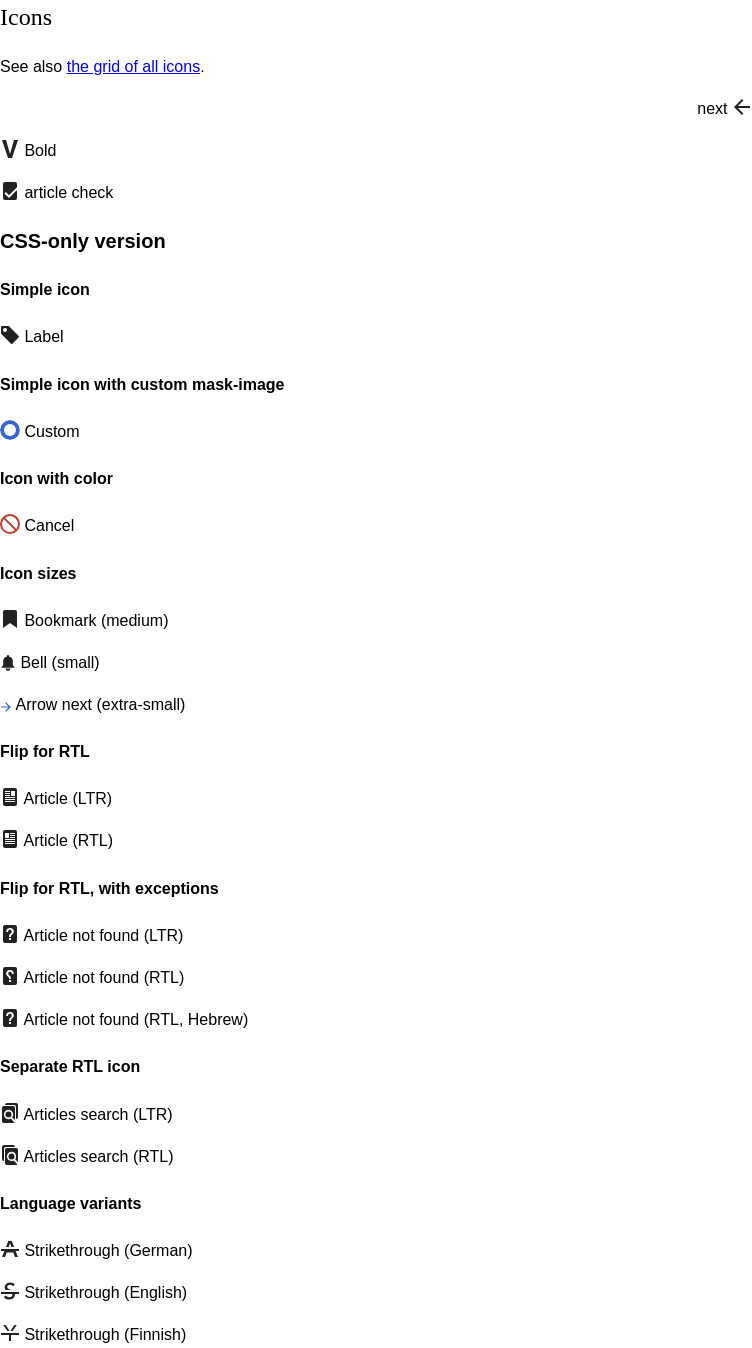752x1348 pixels.
Task: Open the grid of all icons link
Action: point(133,67)
